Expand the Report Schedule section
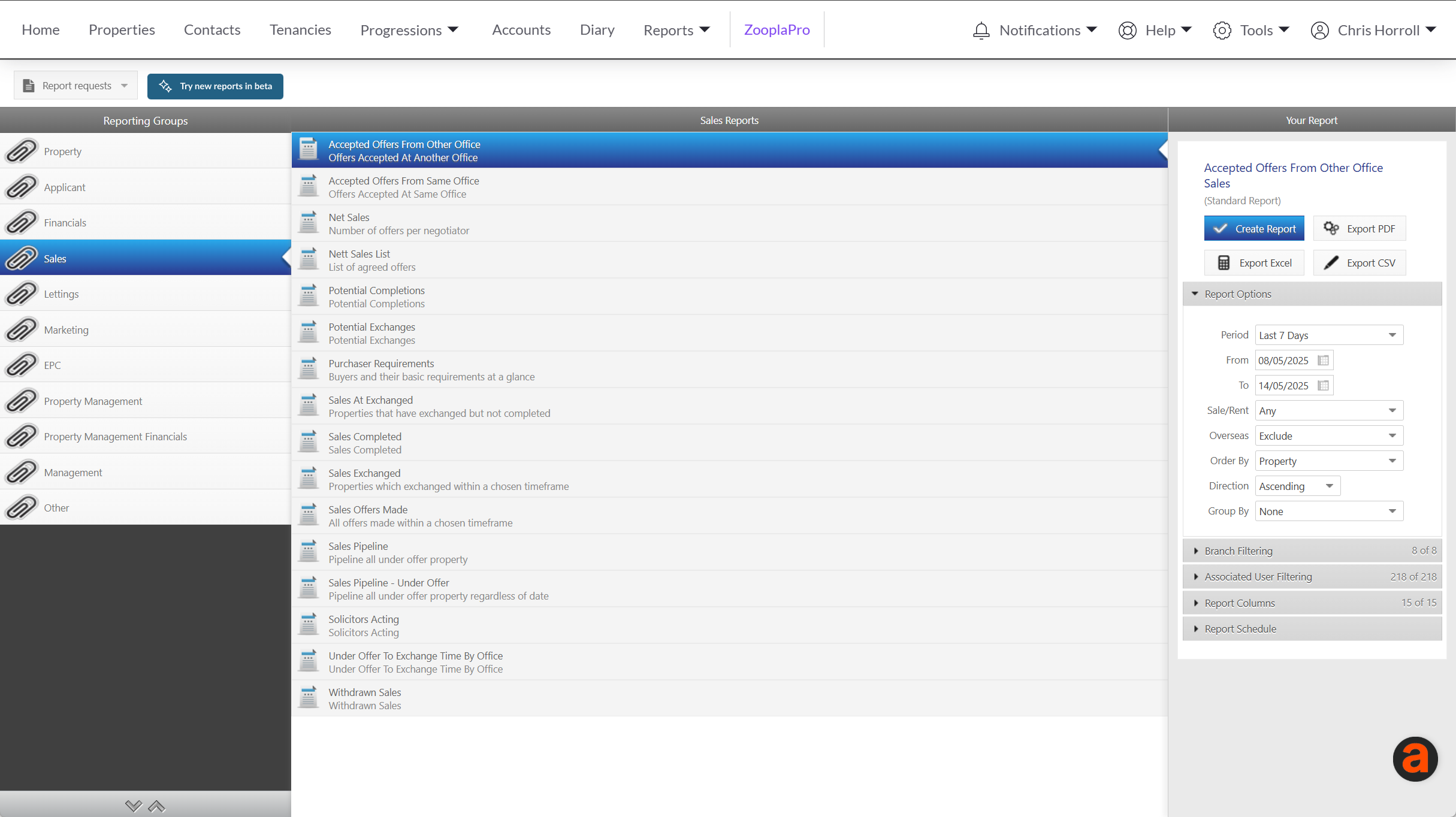 click(1312, 629)
